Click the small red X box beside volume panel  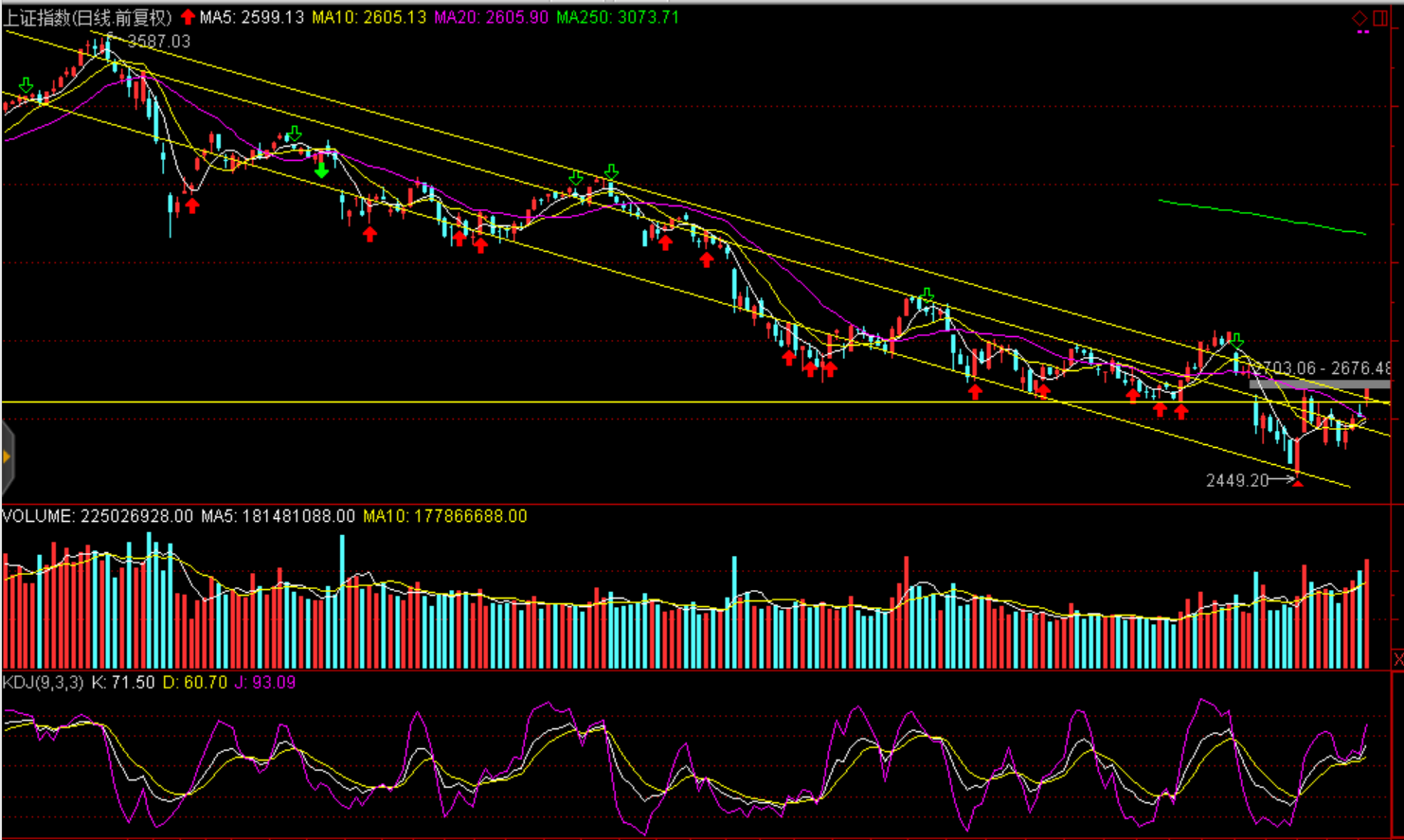coord(1397,658)
